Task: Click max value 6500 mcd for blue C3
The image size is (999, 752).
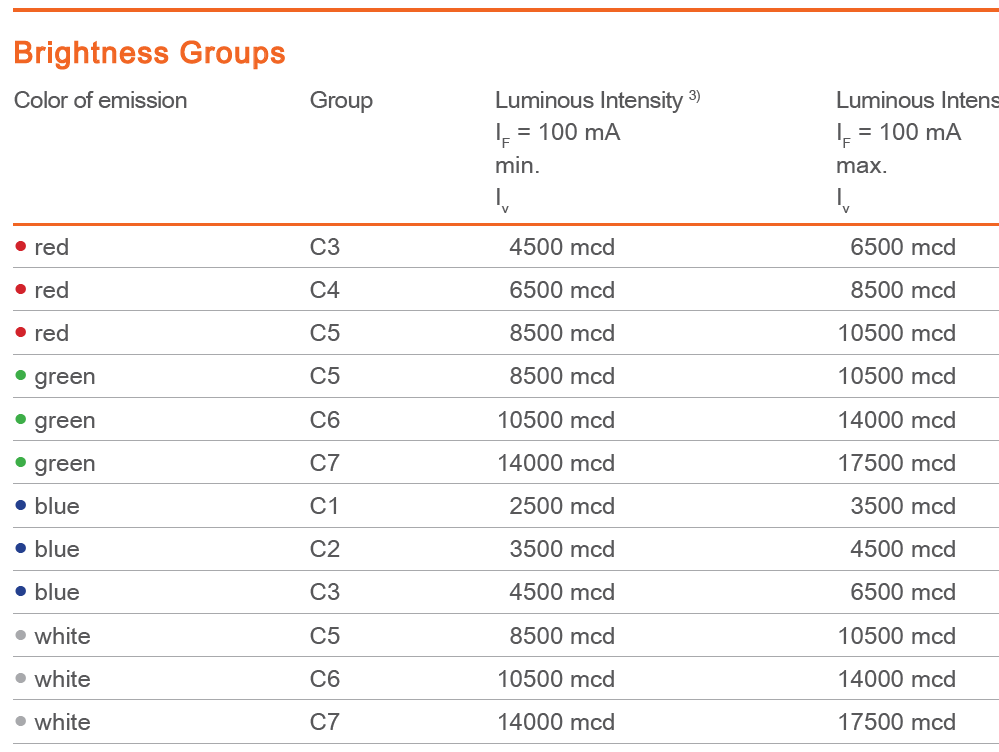Action: pos(903,592)
